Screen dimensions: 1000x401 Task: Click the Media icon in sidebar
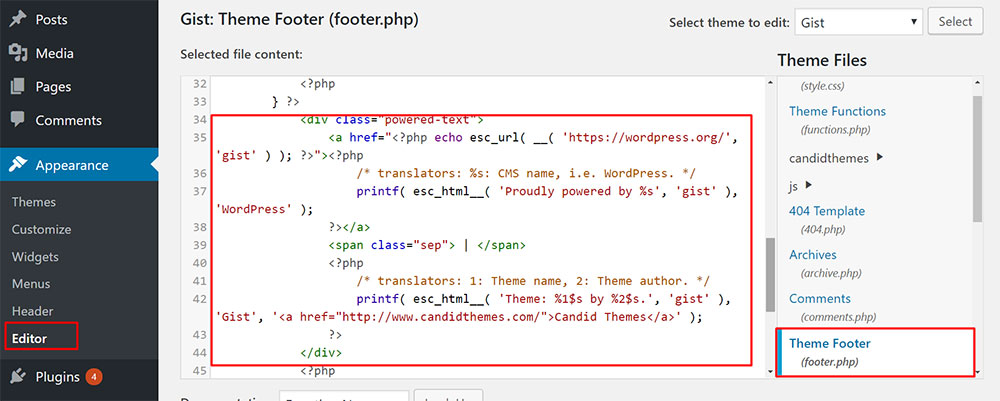tap(17, 53)
